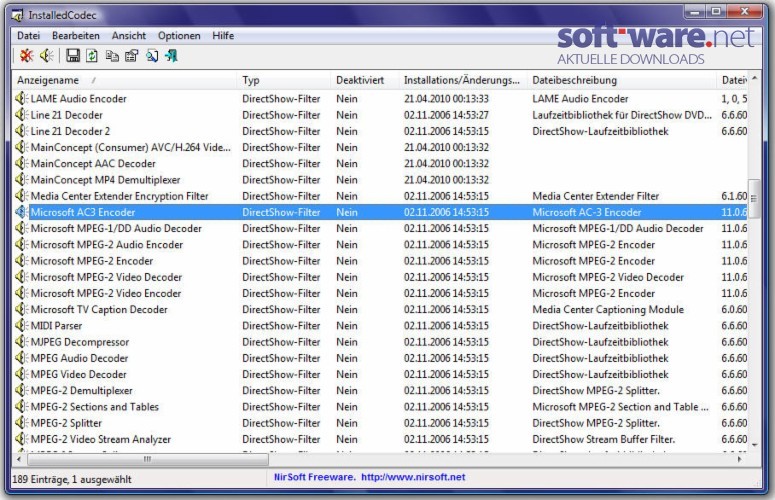
Task: Open the Bearbeiten menu
Action: click(76, 36)
